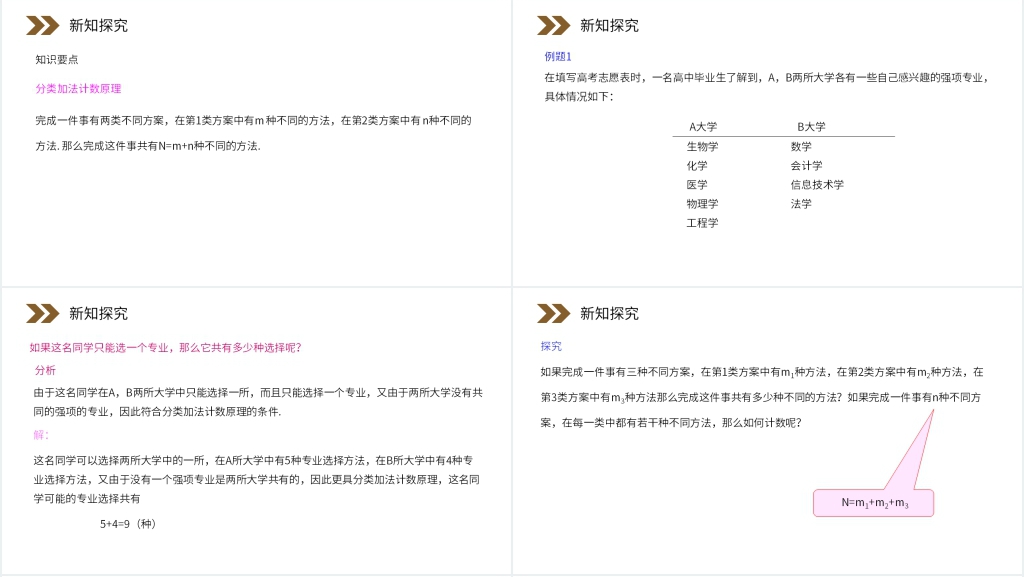The height and width of the screenshot is (577, 1024).
Task: Click the 化学 table cell
Action: click(x=697, y=166)
